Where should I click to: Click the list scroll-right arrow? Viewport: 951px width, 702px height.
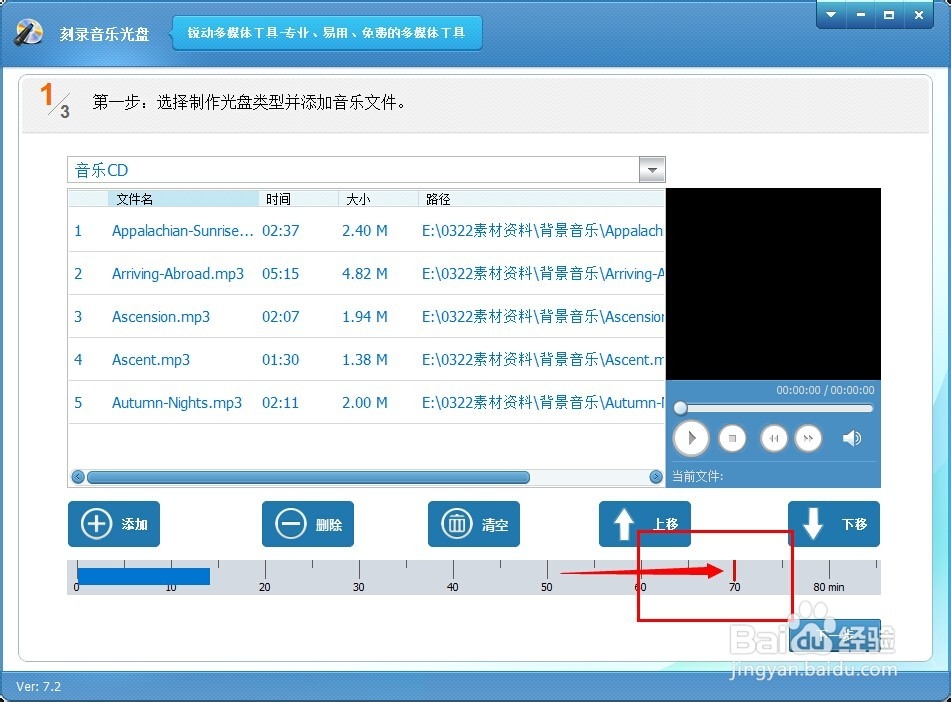click(x=656, y=477)
